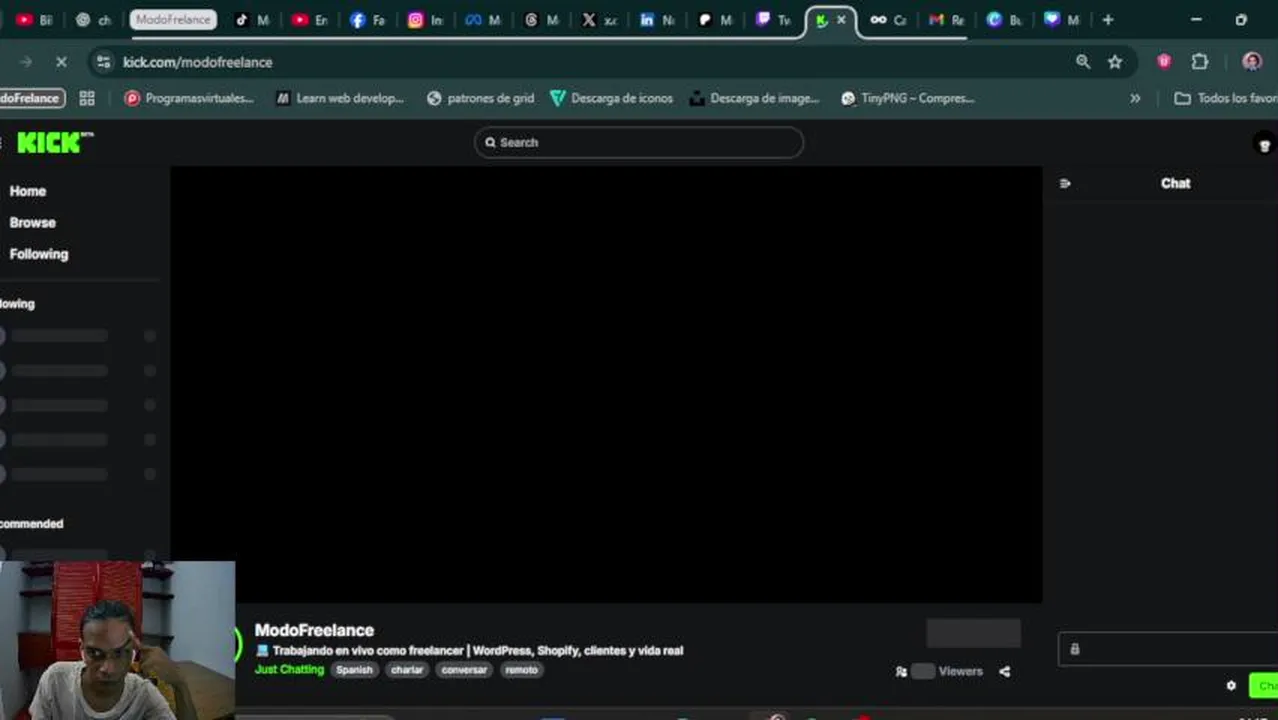1278x720 pixels.
Task: Click the viewers people icon
Action: pyautogui.click(x=901, y=671)
